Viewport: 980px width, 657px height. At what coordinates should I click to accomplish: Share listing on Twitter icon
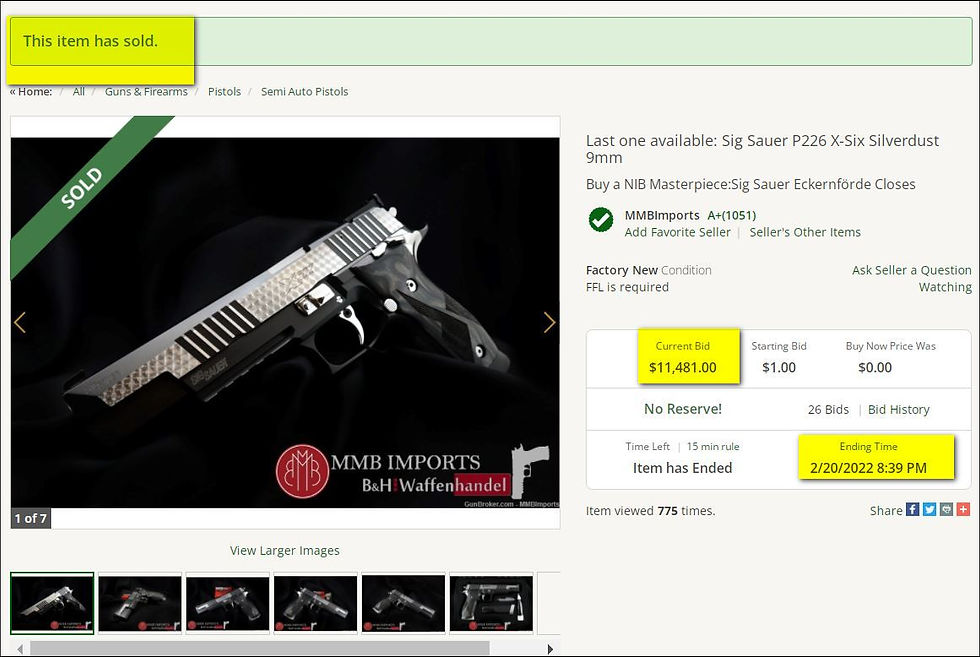pyautogui.click(x=929, y=509)
